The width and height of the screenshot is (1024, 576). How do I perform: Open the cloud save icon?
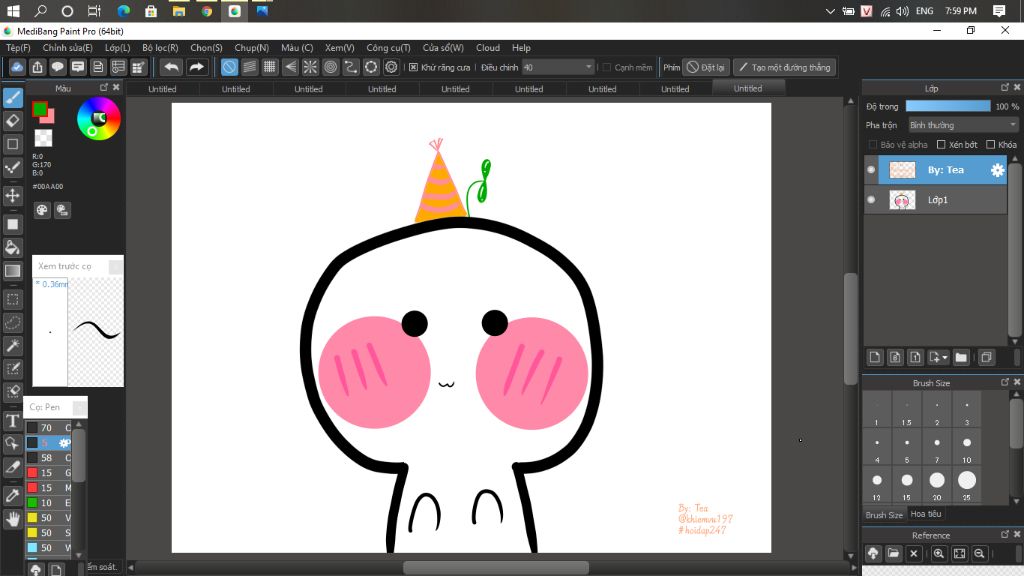17,67
